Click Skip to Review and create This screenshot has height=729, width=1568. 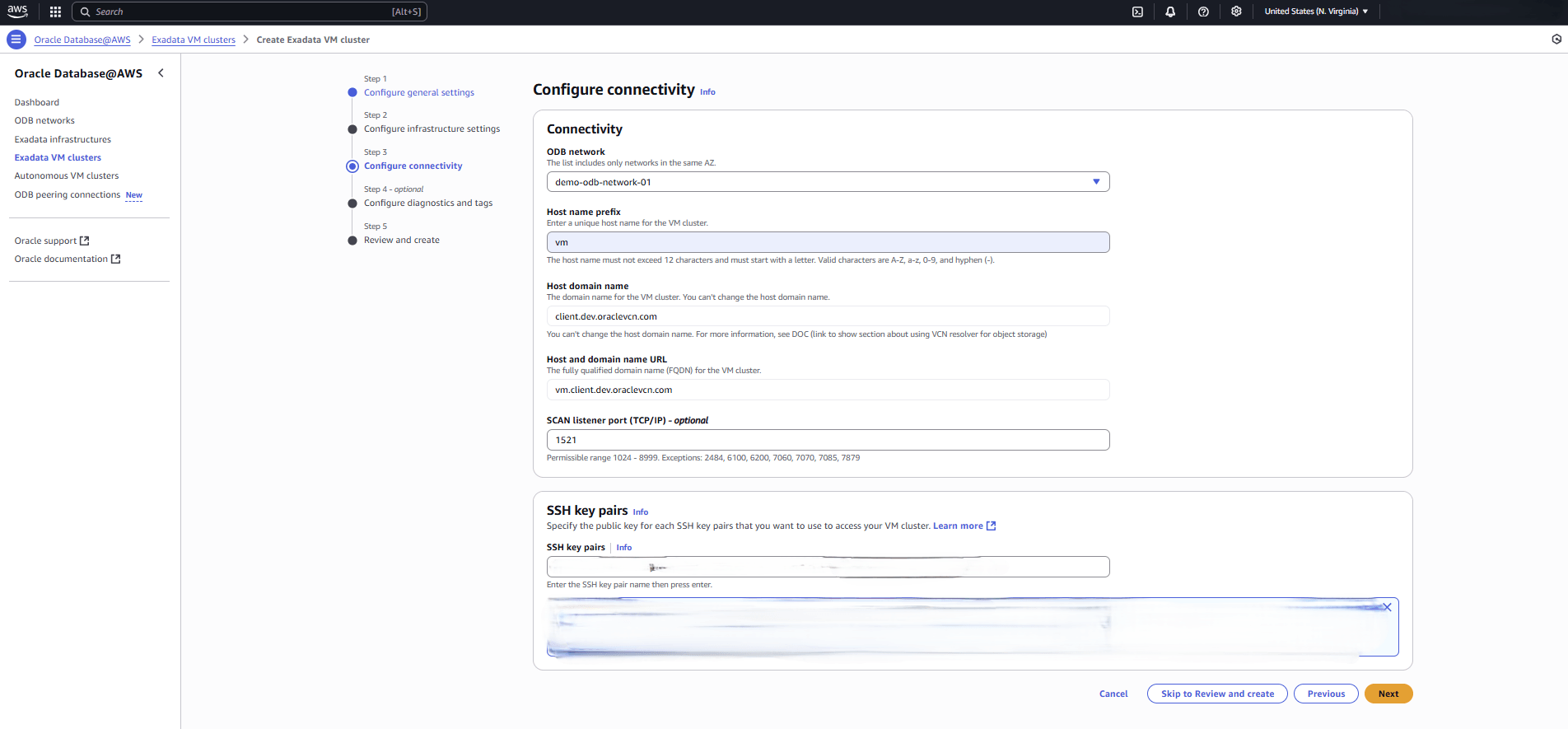1217,694
